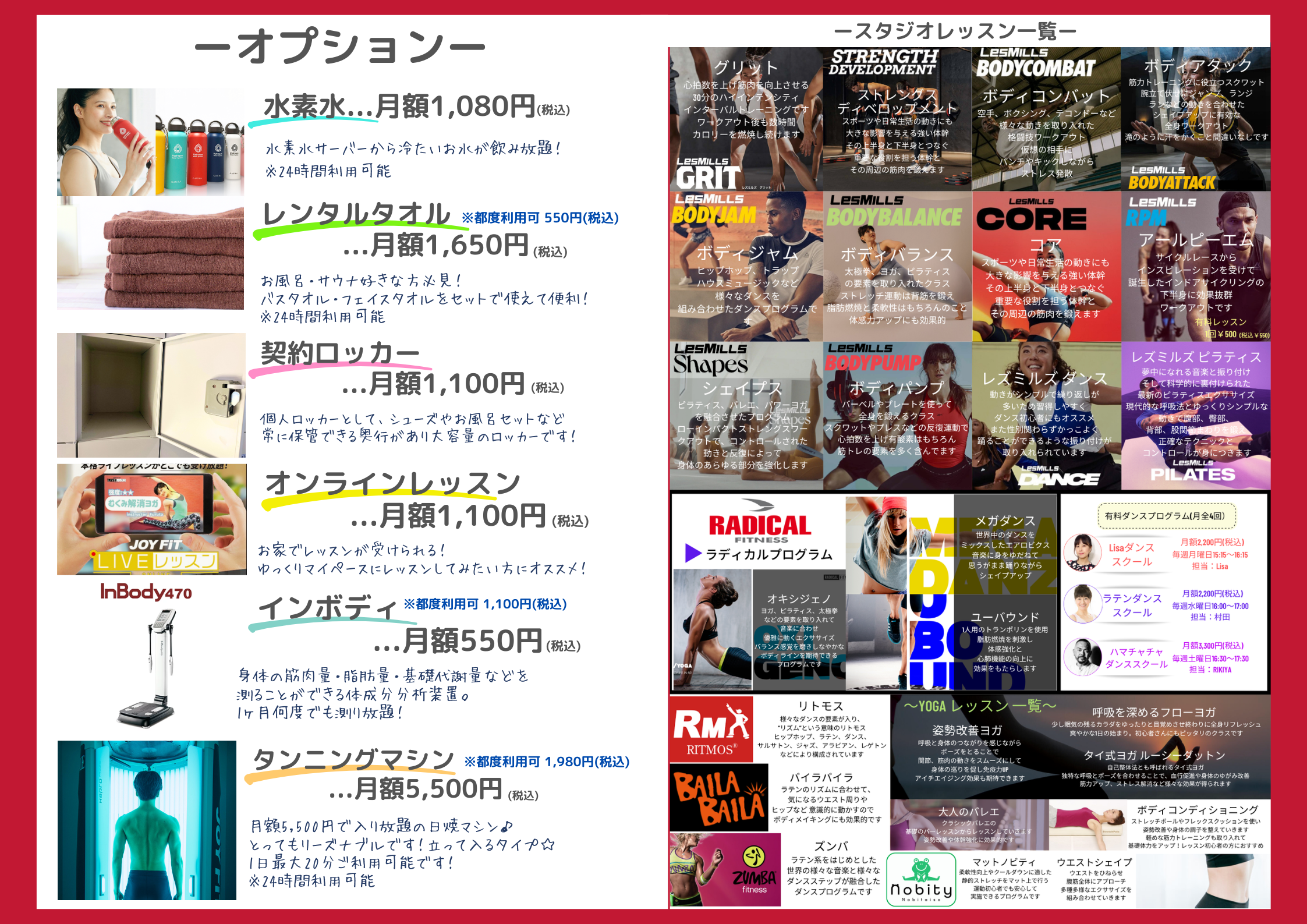Click the 水素水 option heading
Screen dimensions: 1307x924
tap(304, 107)
